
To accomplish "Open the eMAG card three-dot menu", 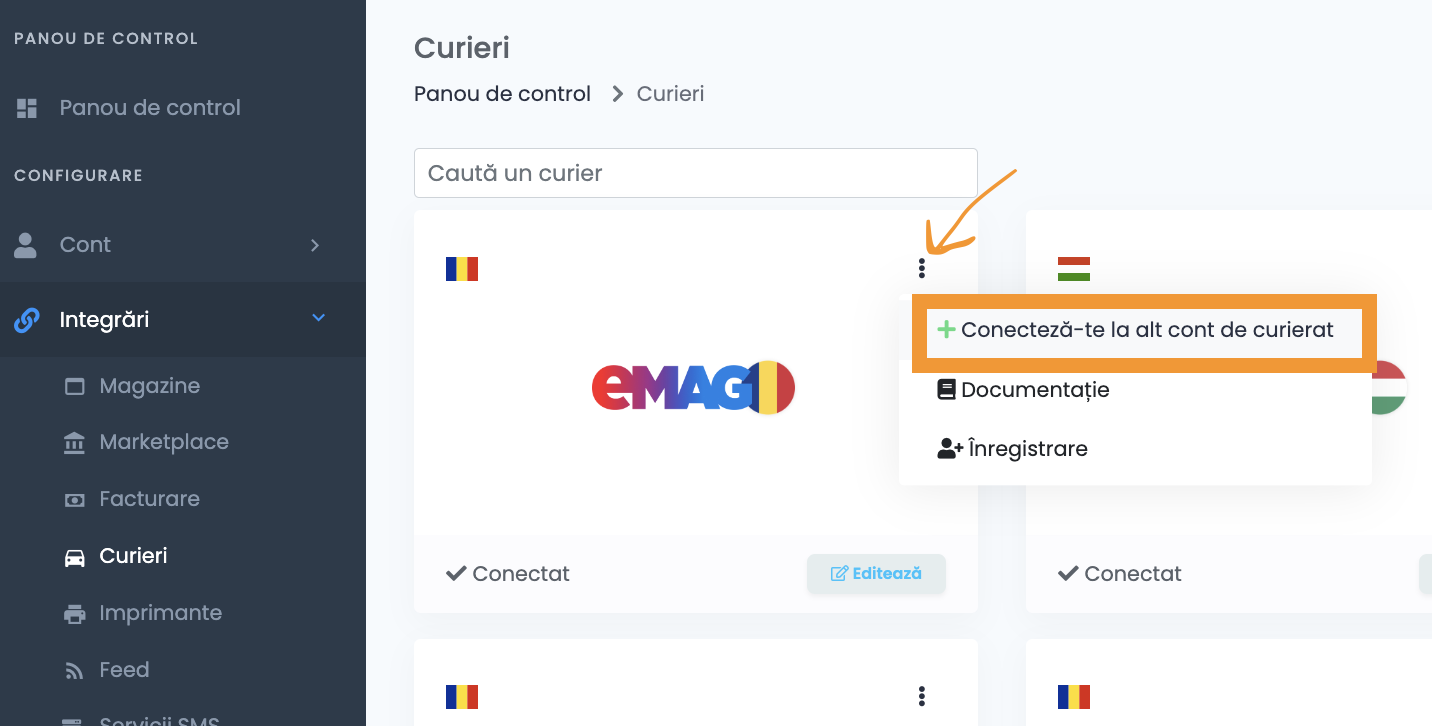I will (x=921, y=268).
